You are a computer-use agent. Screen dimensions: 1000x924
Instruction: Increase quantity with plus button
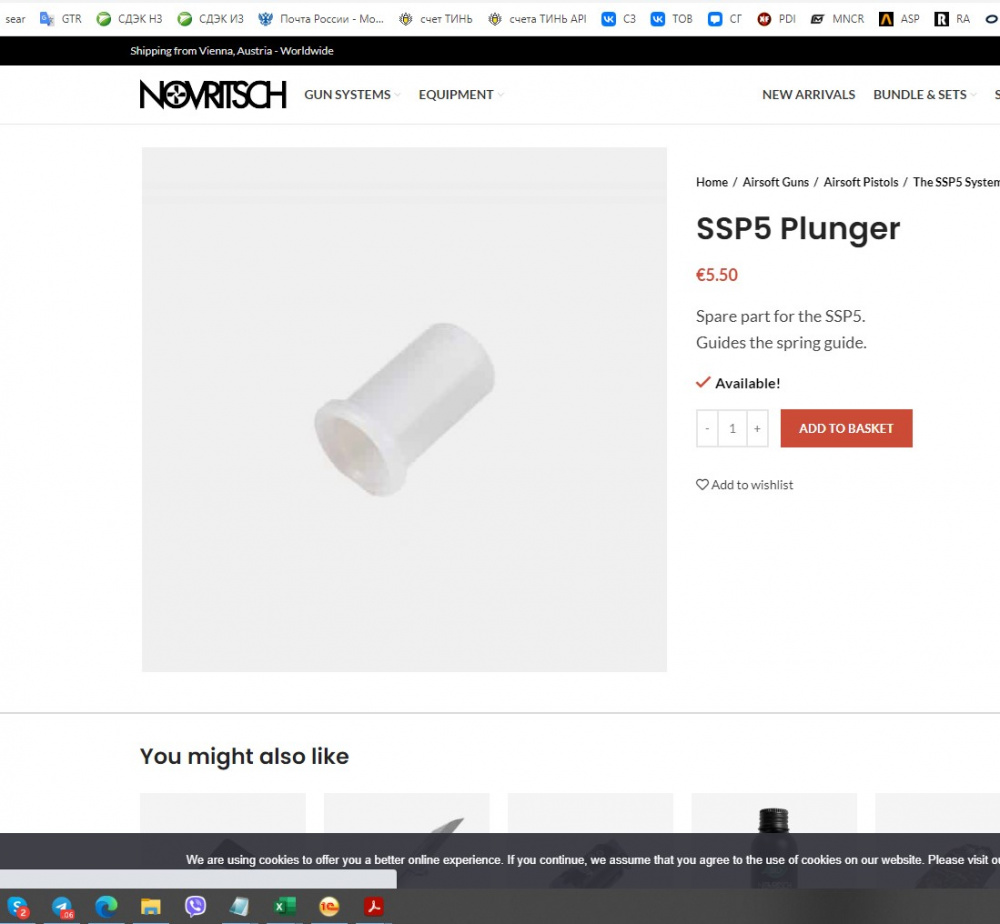[x=757, y=429]
